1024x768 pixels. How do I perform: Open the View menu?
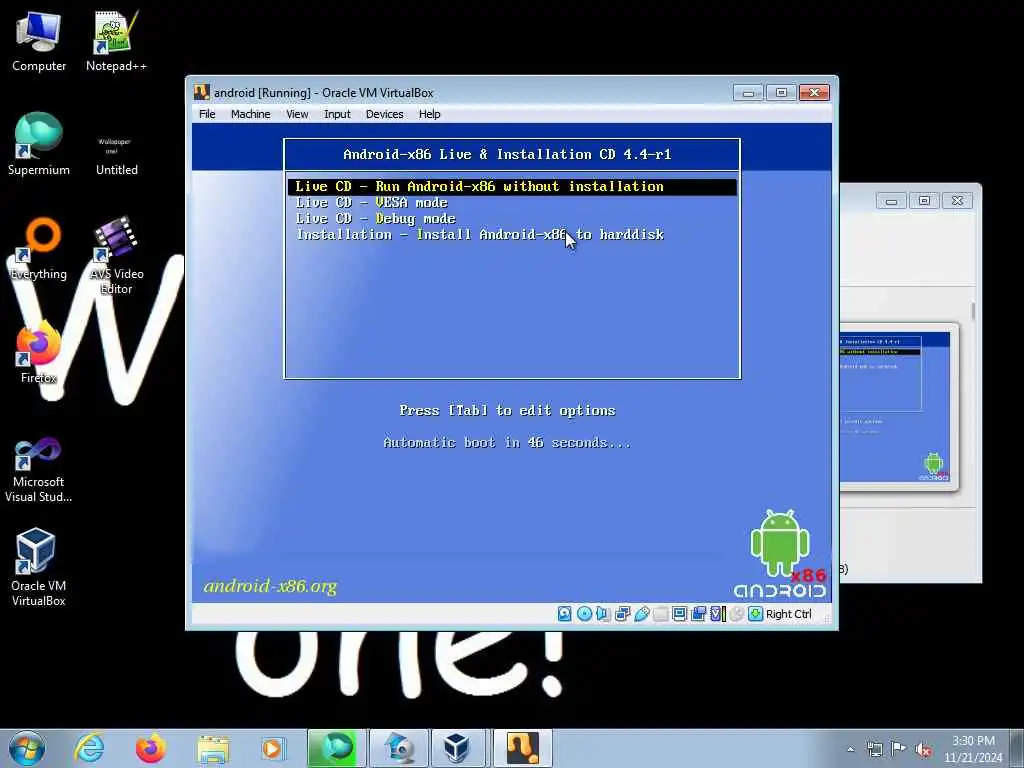tap(297, 114)
